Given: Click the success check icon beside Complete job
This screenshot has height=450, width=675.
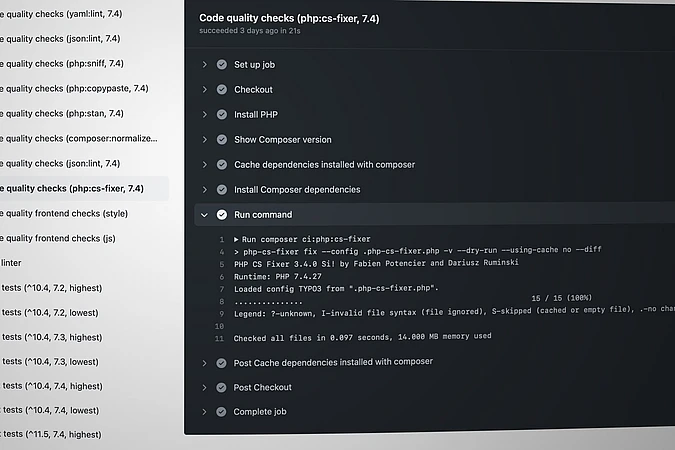Looking at the screenshot, I should tap(221, 412).
